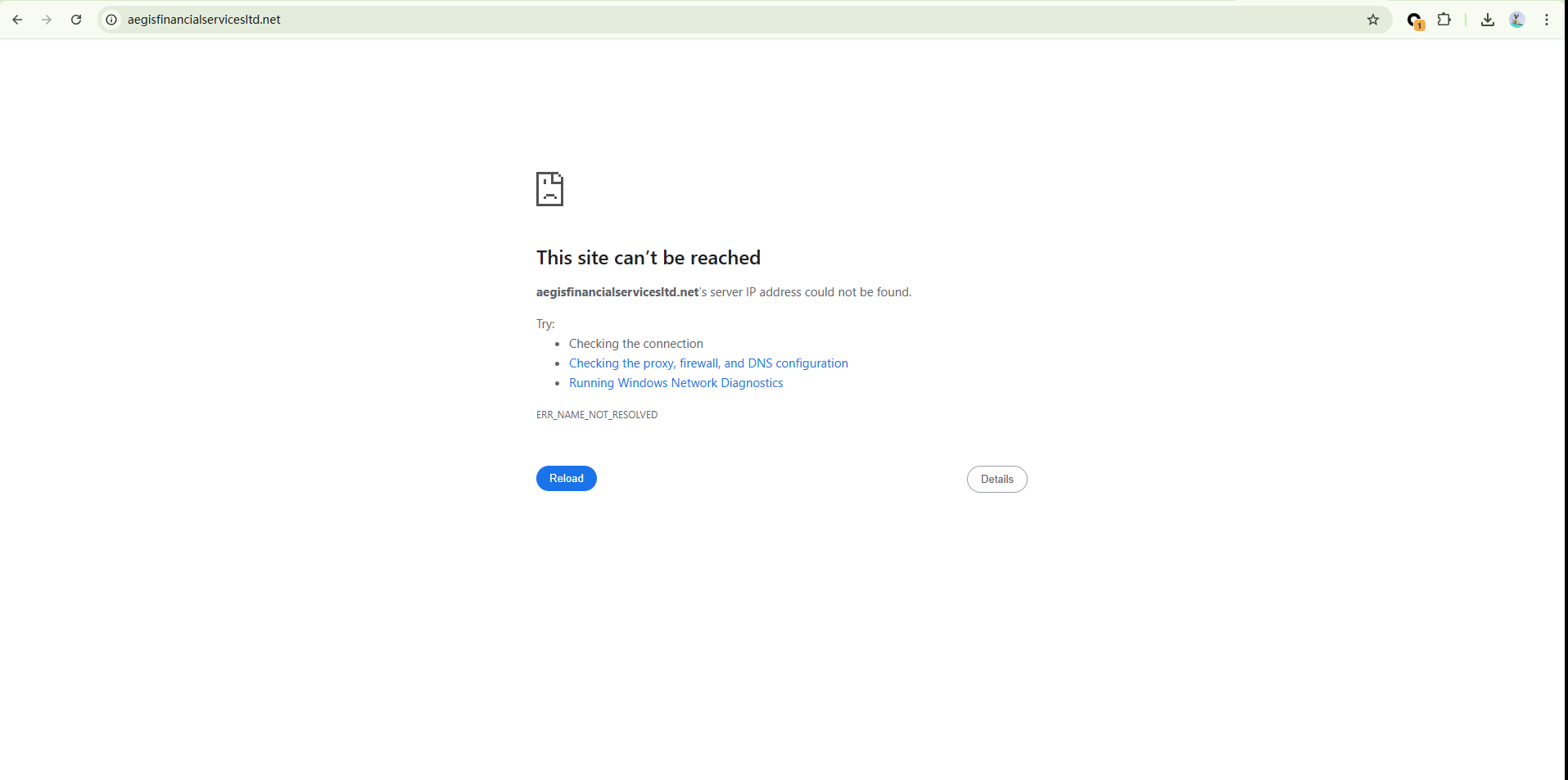Open the extension with the orange badge
The image size is (1568, 780).
tap(1415, 20)
